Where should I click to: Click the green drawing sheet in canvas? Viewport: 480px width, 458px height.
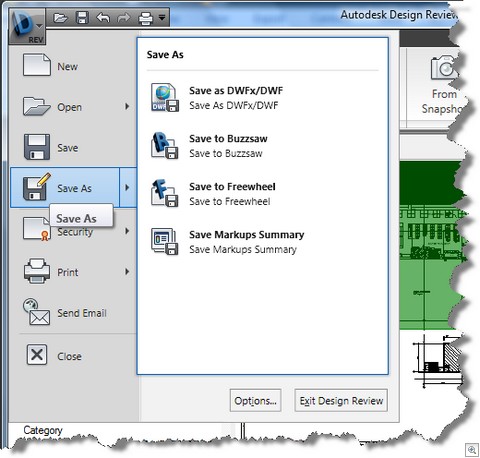point(433,245)
